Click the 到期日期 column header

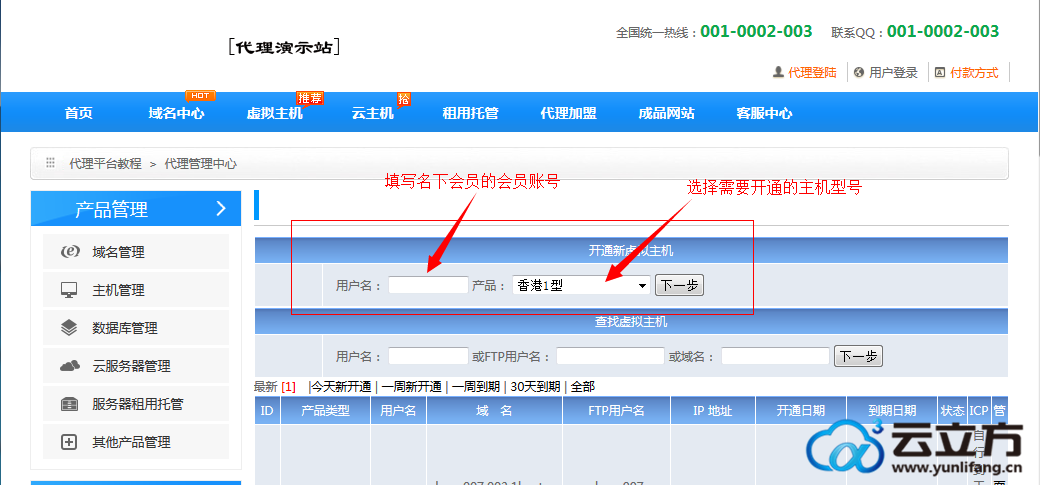[893, 411]
